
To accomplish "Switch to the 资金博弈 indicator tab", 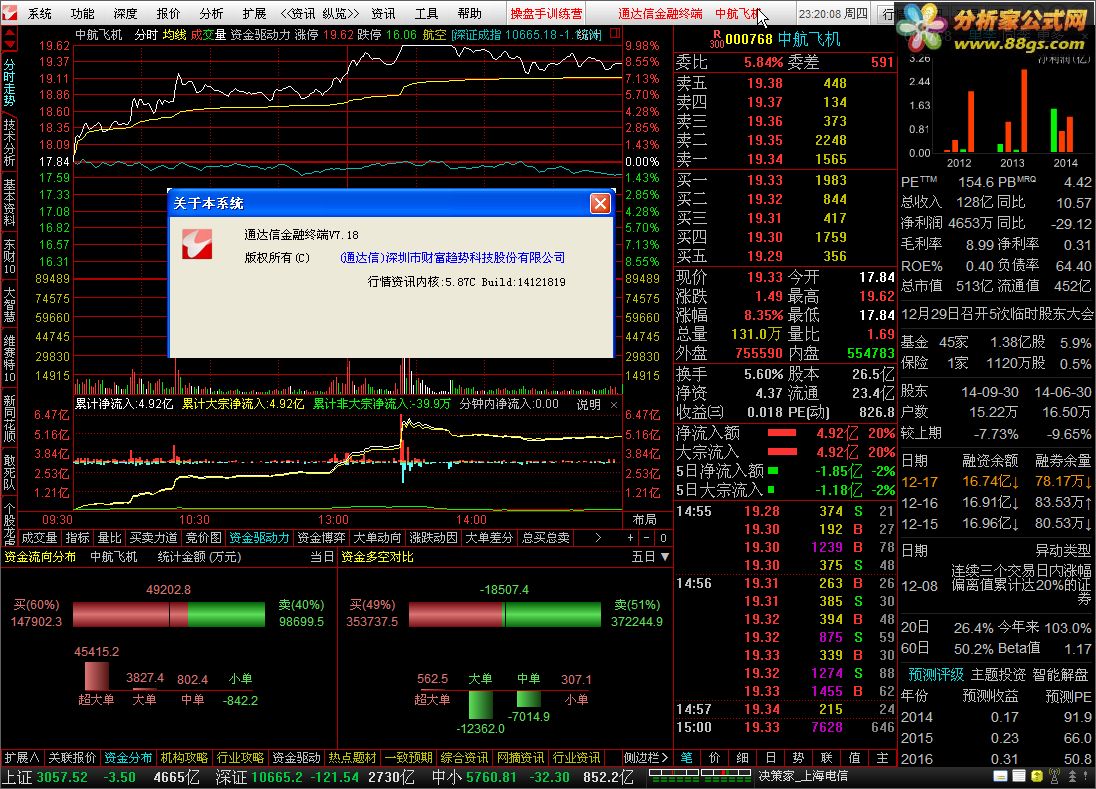I will 322,537.
